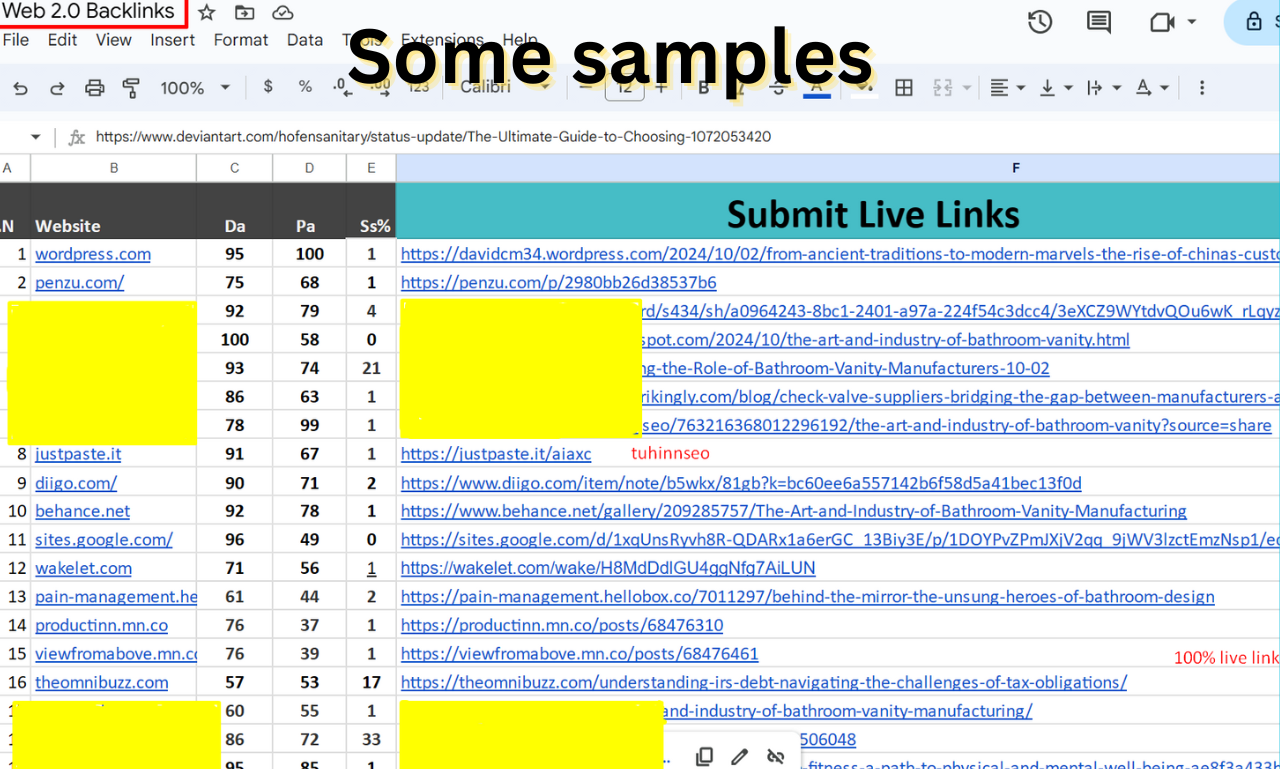The image size is (1280, 769).
Task: Apply currency format with the dollar icon
Action: pyautogui.click(x=267, y=87)
